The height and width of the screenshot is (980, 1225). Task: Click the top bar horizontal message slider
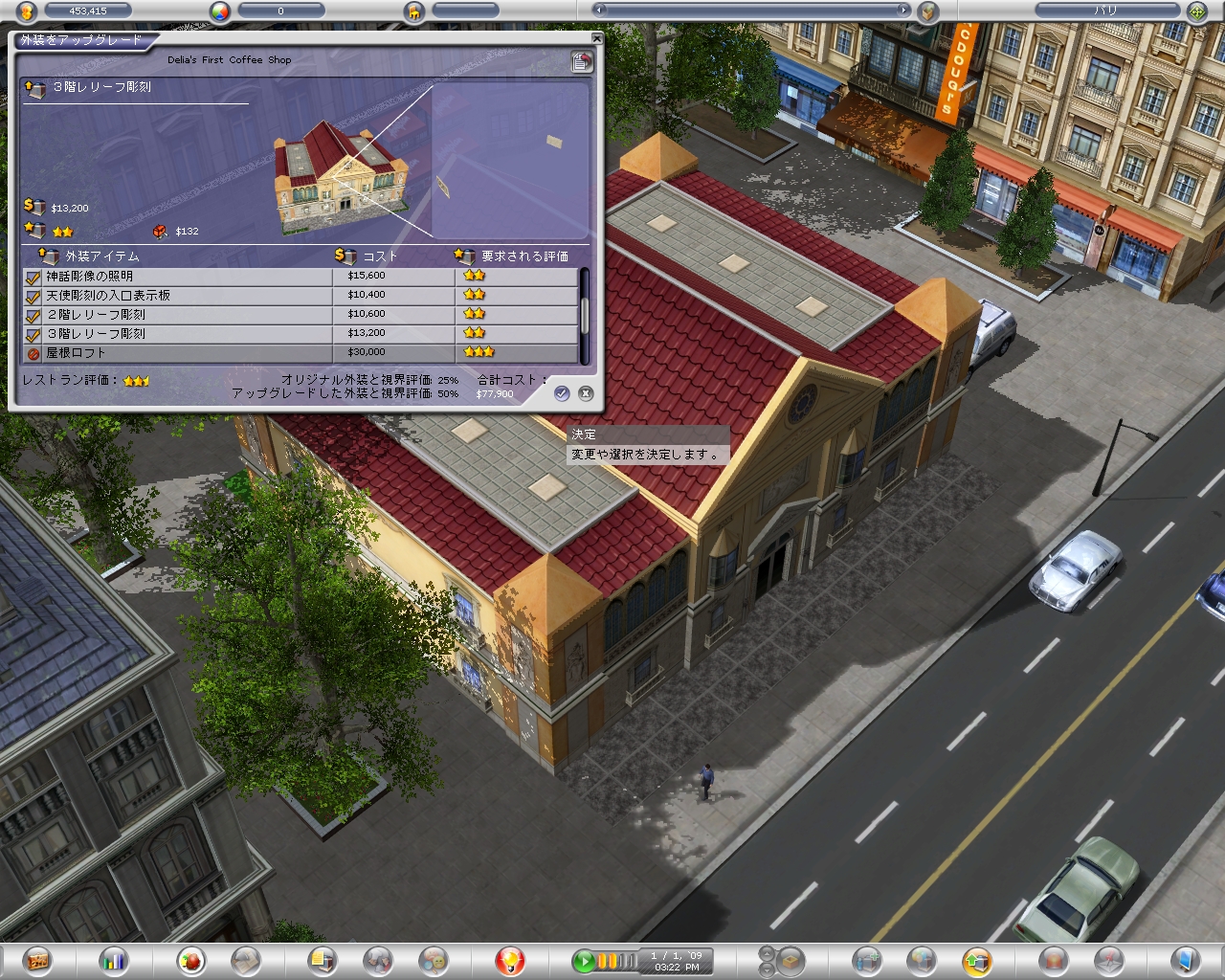click(751, 11)
